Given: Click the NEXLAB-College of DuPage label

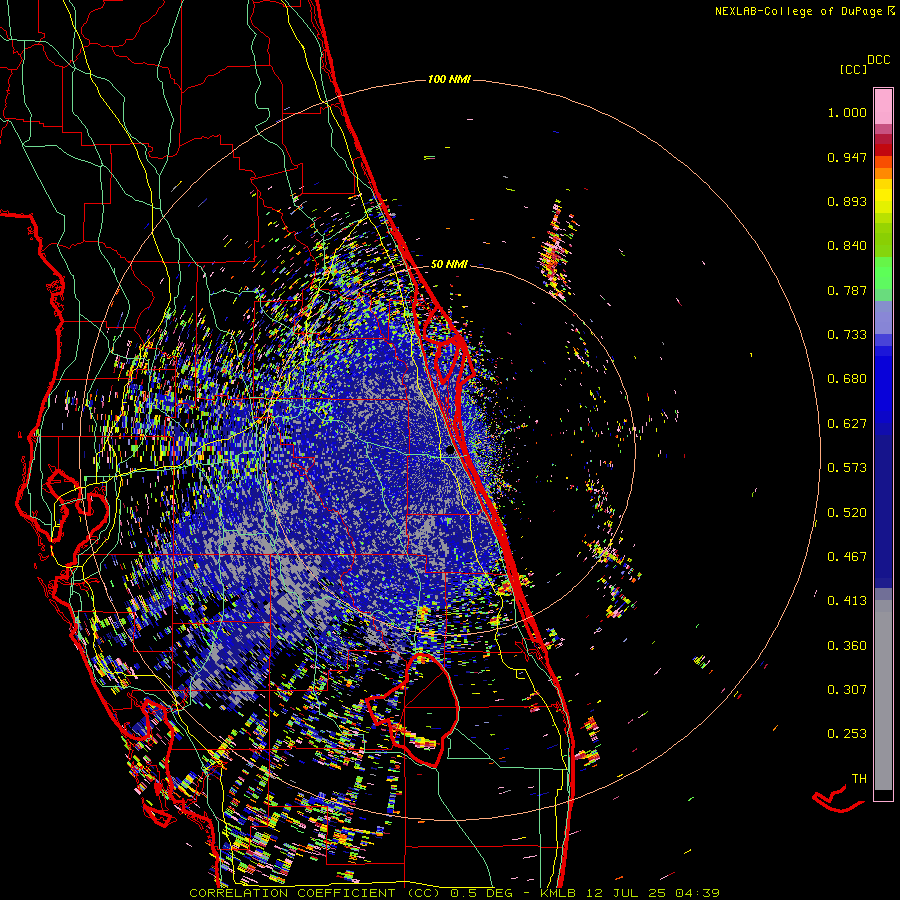Looking at the screenshot, I should click(x=799, y=11).
